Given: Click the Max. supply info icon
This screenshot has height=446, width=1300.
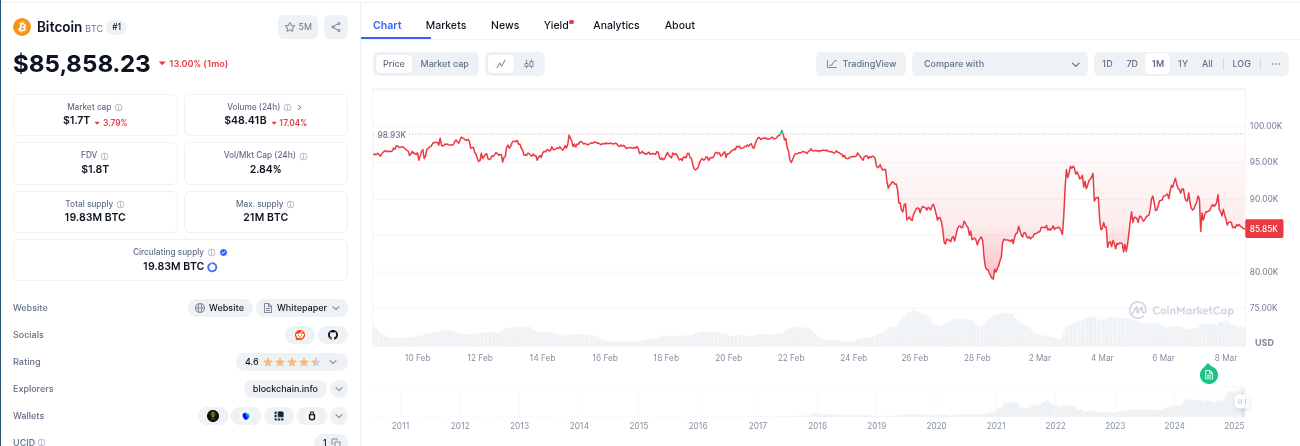Looking at the screenshot, I should click(x=291, y=204).
